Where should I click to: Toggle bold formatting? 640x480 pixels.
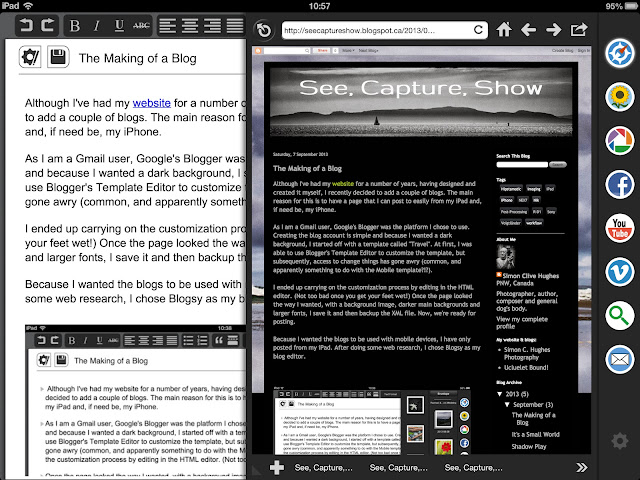point(75,26)
